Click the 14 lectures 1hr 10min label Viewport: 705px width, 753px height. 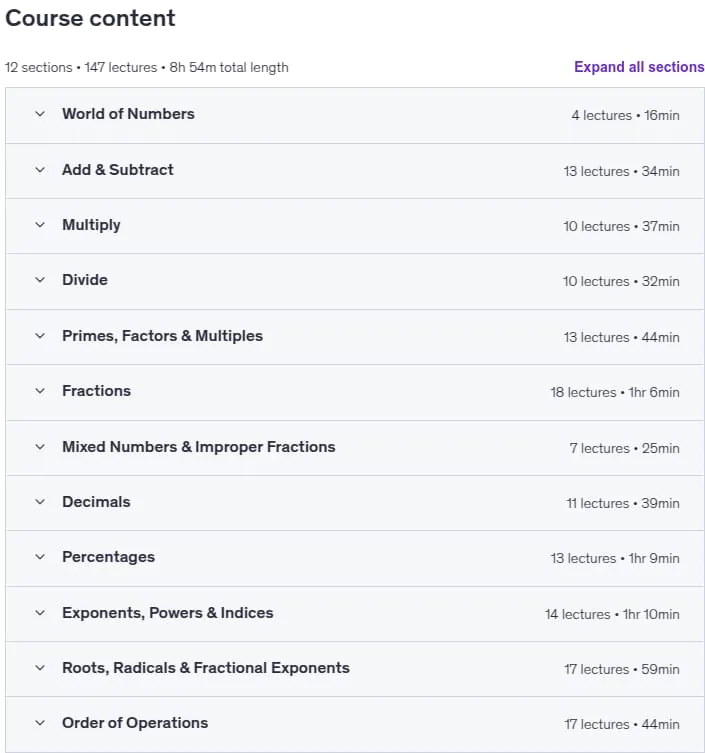coord(612,614)
